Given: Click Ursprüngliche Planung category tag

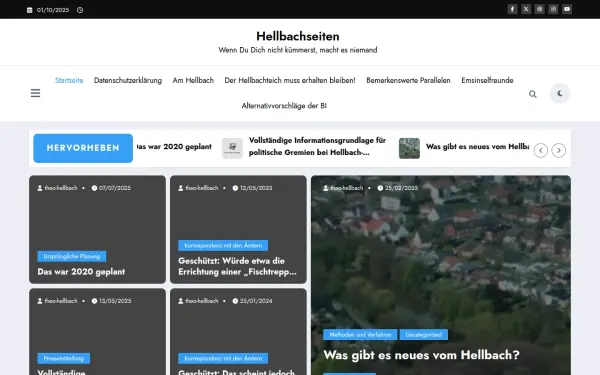Looking at the screenshot, I should pos(72,256).
